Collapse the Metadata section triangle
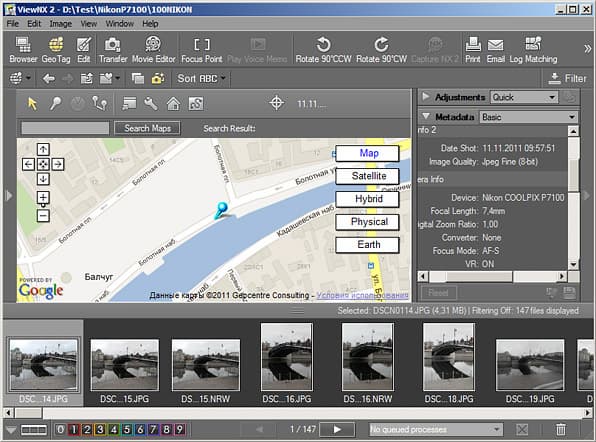Screen dimensions: 596x442 426,116
